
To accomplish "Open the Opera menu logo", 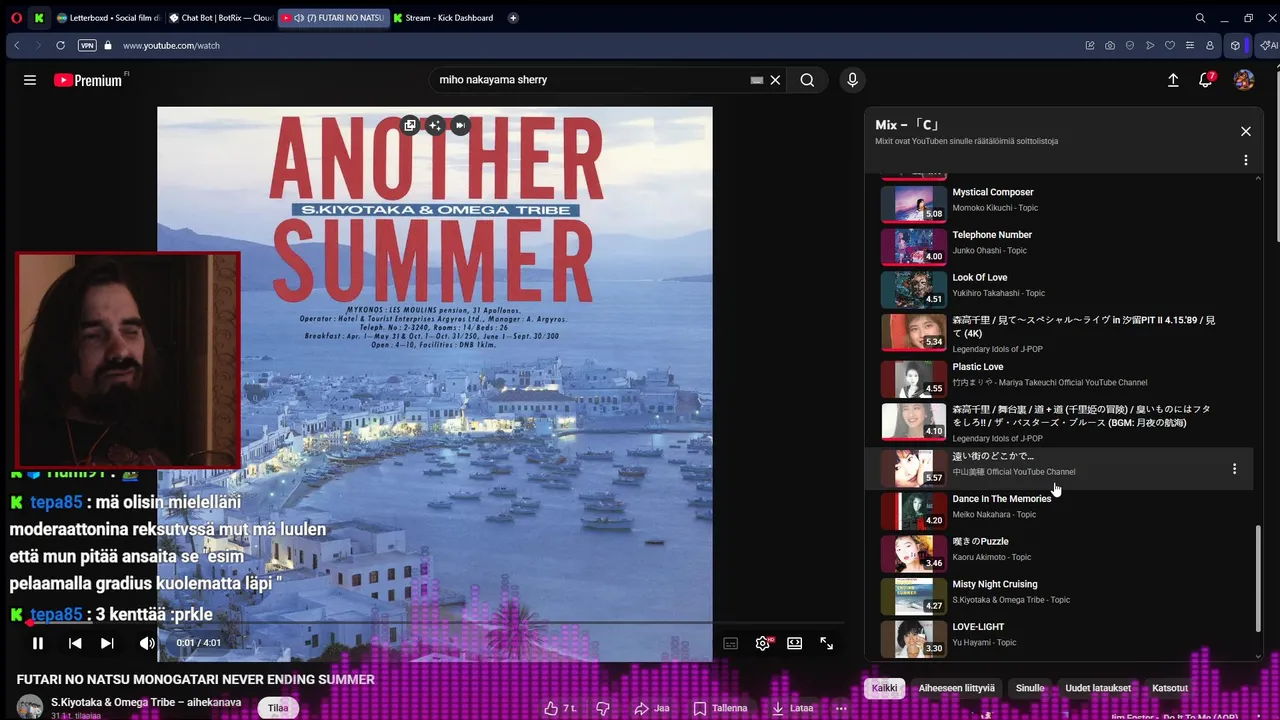I will point(16,18).
